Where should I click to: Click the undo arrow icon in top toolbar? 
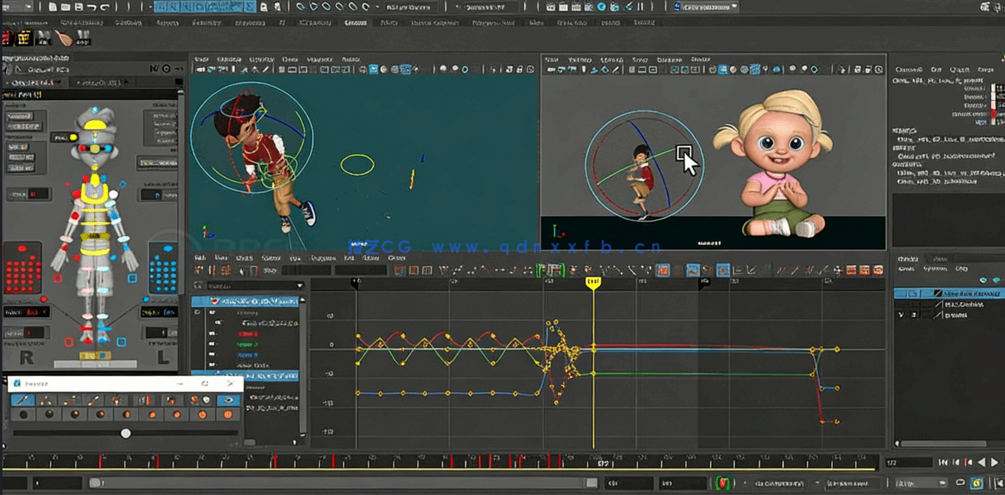(91, 7)
